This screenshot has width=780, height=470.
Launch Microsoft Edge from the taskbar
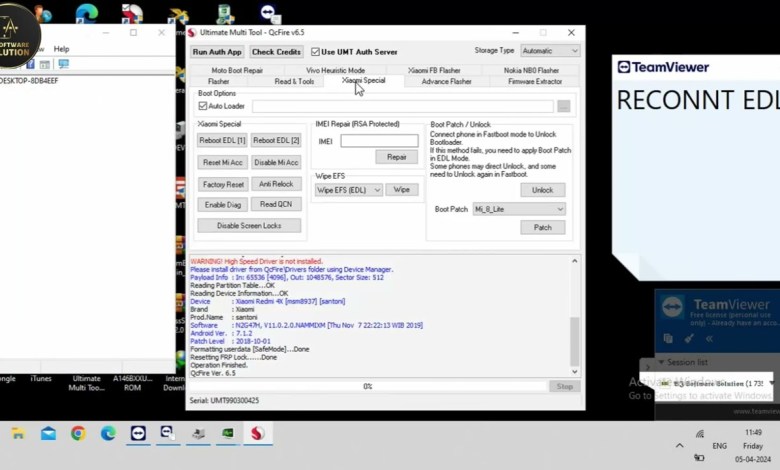click(x=108, y=434)
